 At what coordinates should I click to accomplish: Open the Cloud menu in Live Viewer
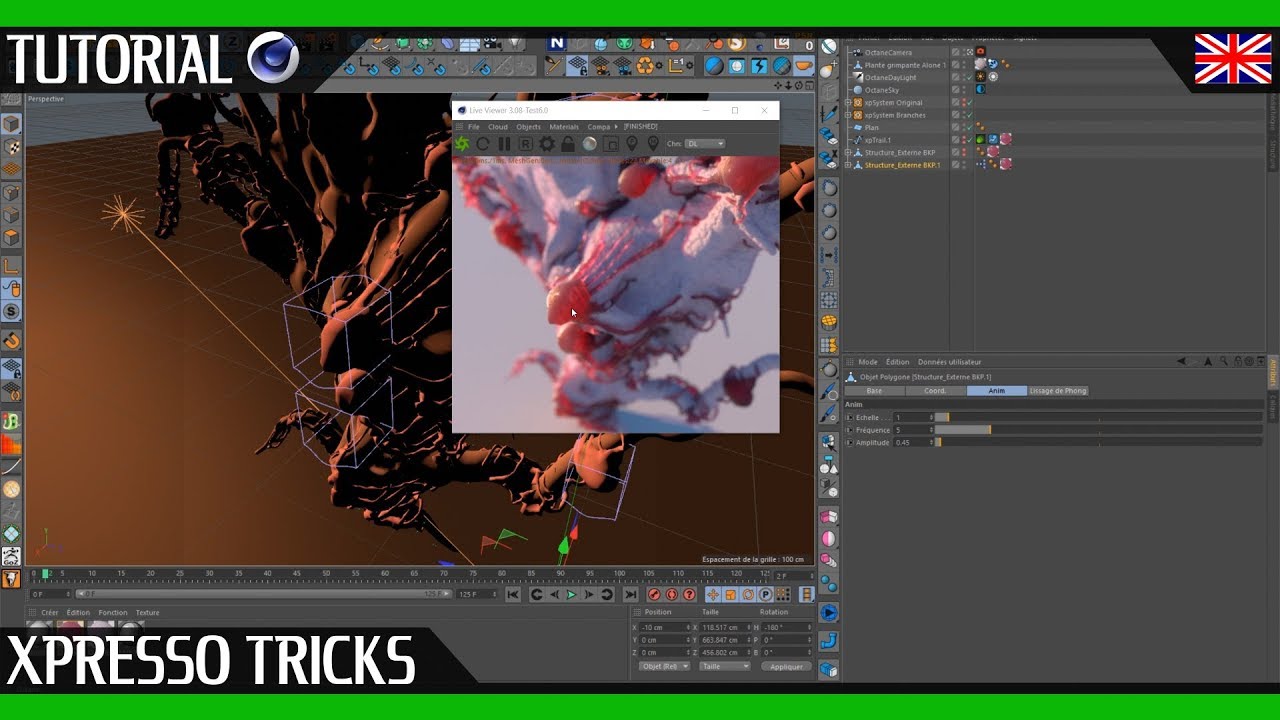(498, 127)
